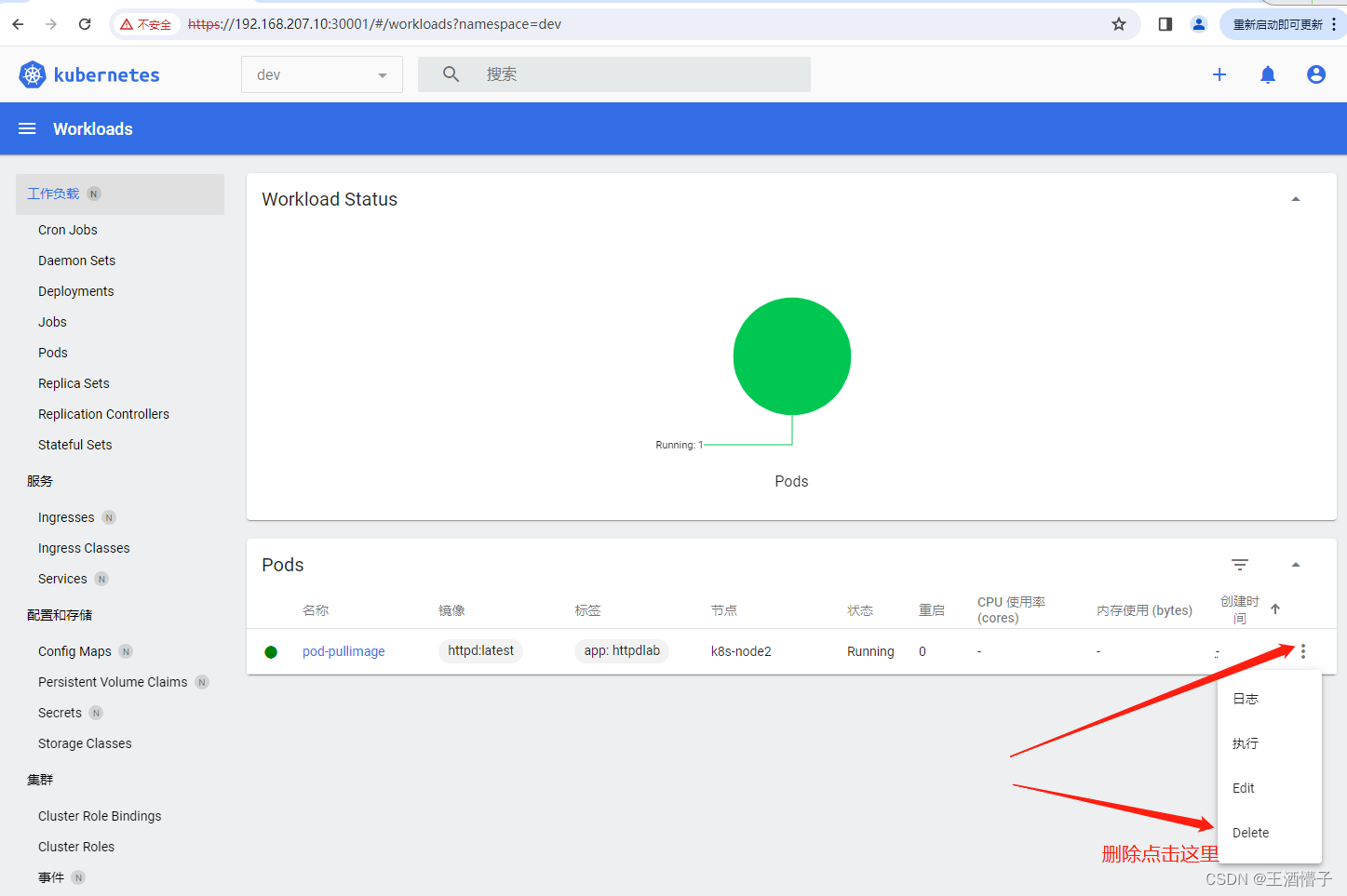Navigate to Deployments
1347x896 pixels.
[x=76, y=291]
